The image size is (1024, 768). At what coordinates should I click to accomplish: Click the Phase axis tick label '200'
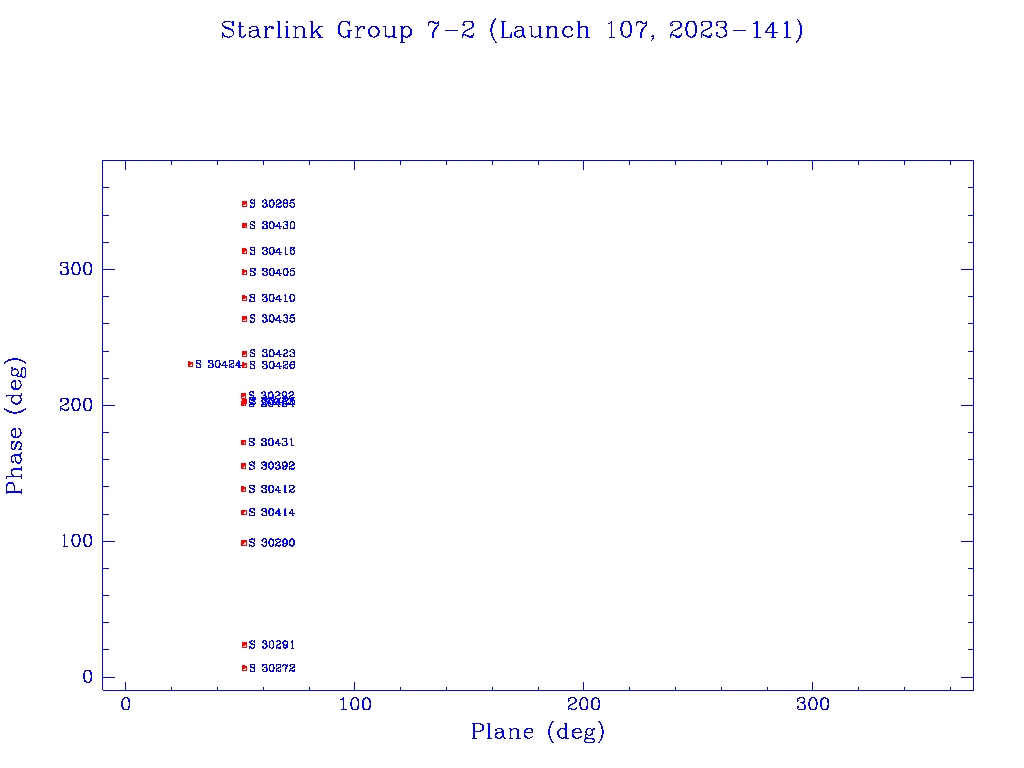[x=76, y=405]
